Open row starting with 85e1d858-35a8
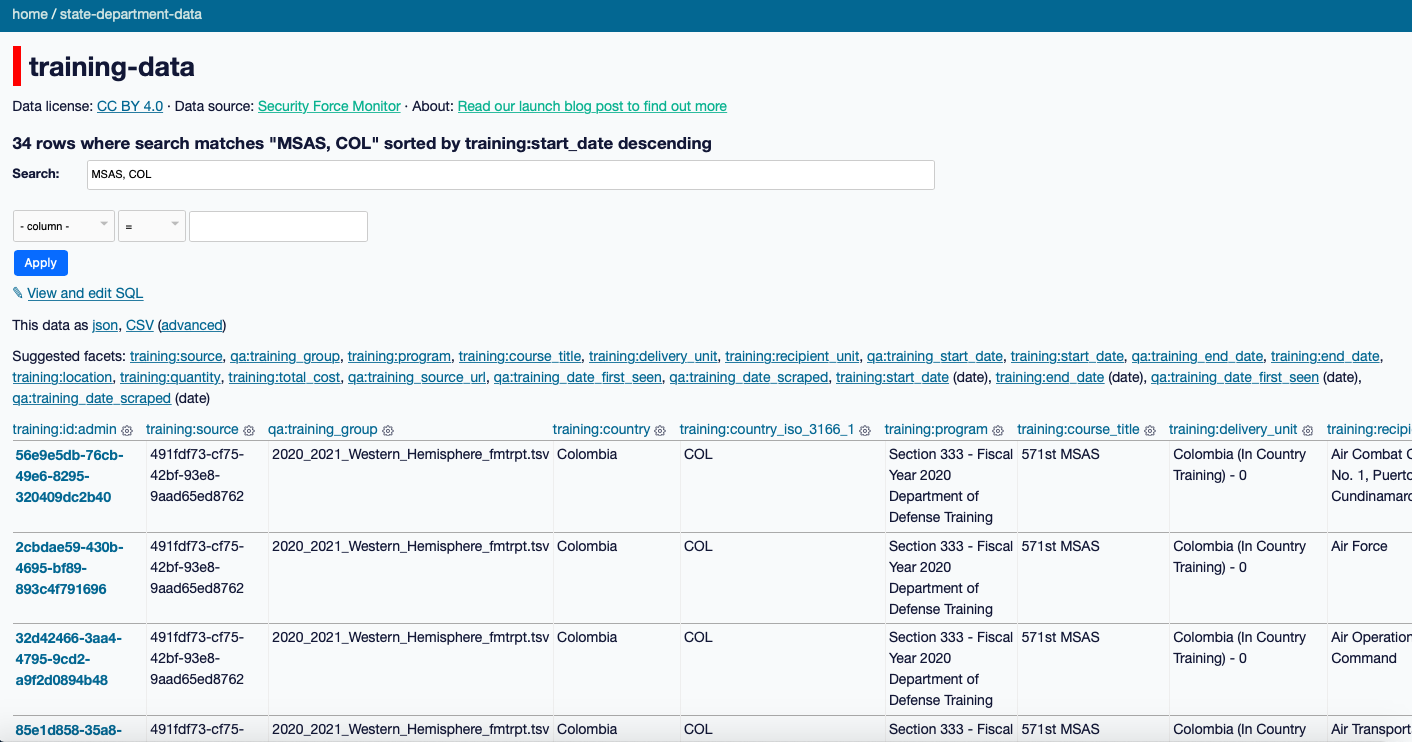Screen dimensions: 1412x742 (x=69, y=730)
